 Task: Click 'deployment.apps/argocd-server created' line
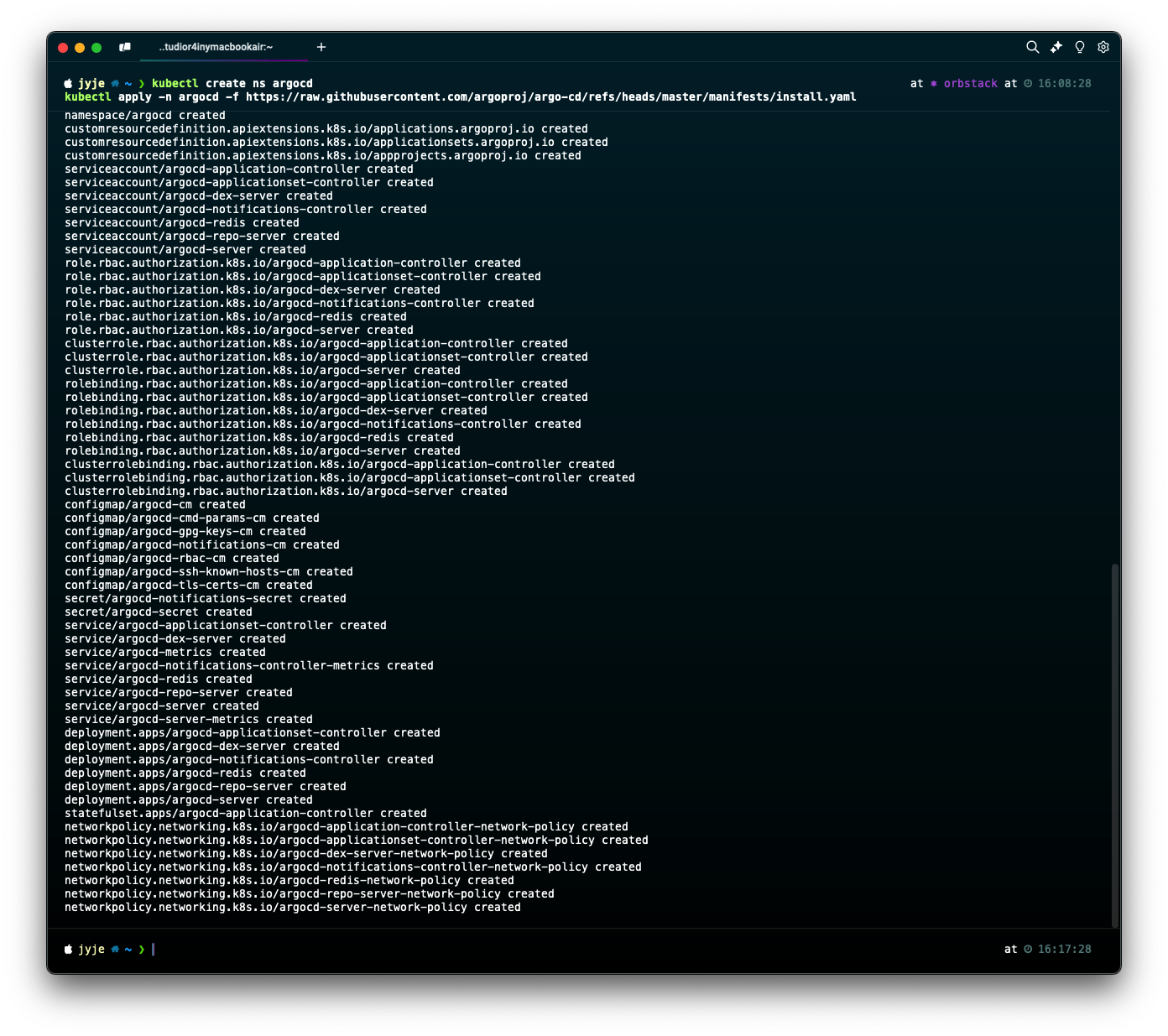tap(189, 800)
